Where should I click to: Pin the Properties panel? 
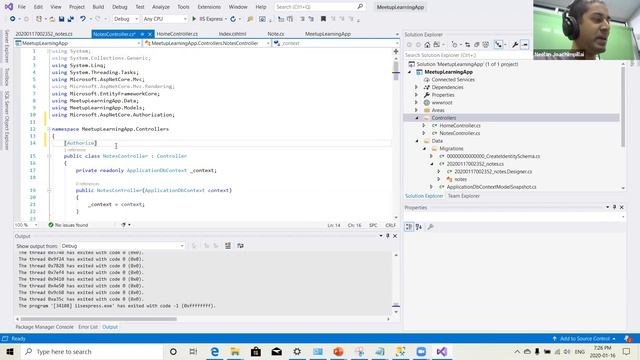click(614, 207)
